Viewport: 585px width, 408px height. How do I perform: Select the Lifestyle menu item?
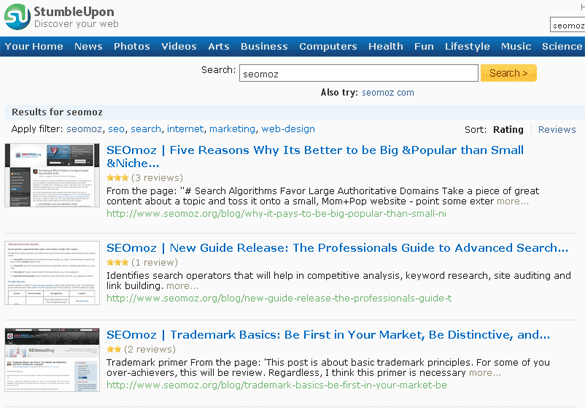pos(467,46)
